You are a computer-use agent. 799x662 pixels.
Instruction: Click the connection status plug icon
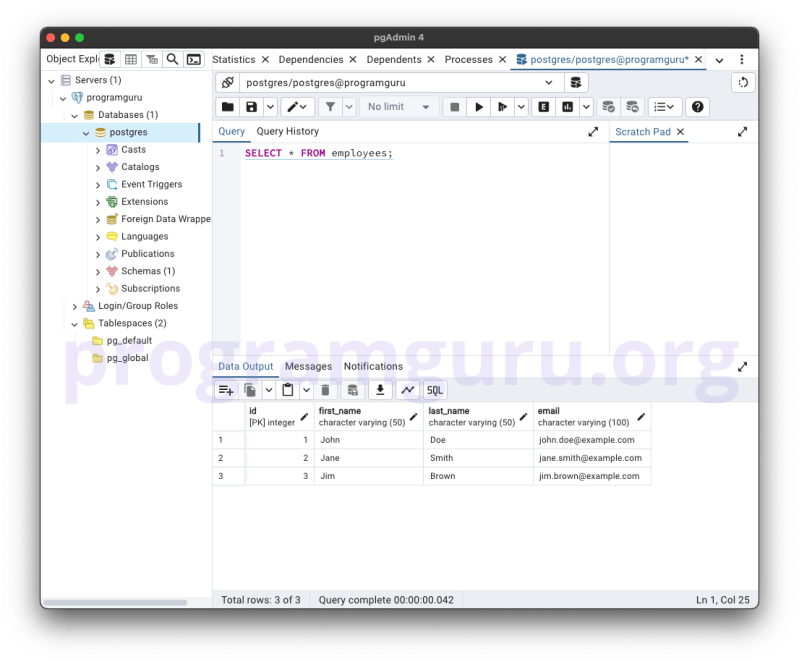click(228, 82)
